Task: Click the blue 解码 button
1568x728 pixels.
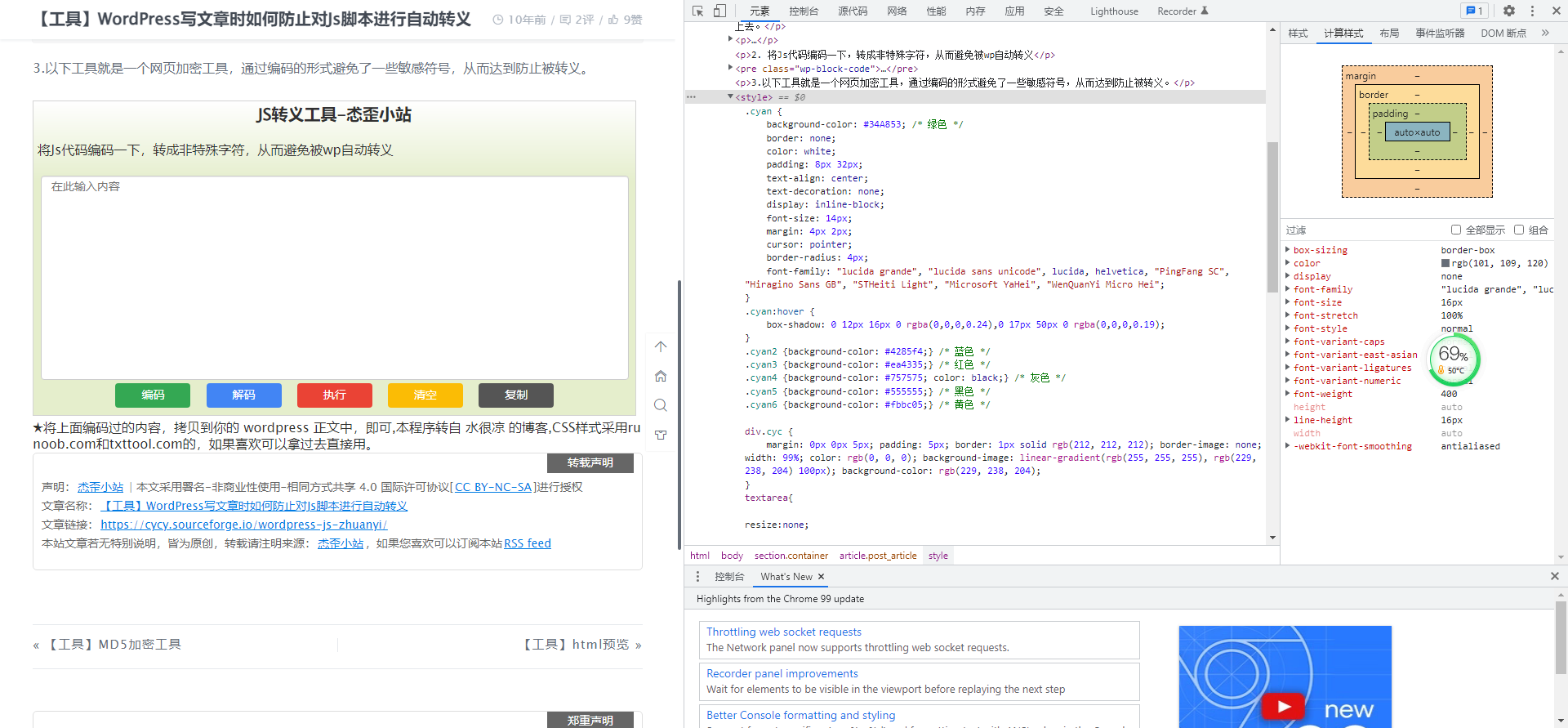Action: click(x=244, y=395)
